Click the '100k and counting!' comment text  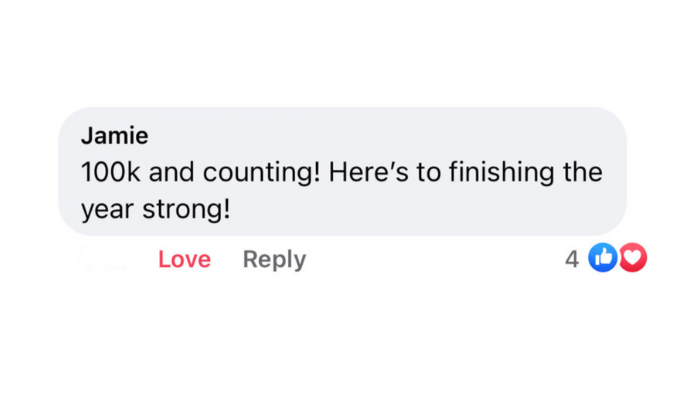click(199, 172)
